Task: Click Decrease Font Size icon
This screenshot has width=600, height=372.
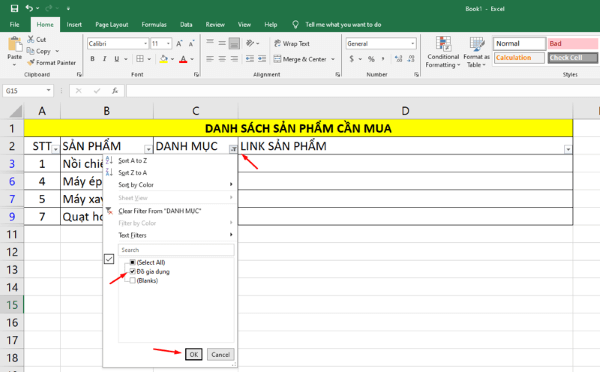Action: click(192, 44)
